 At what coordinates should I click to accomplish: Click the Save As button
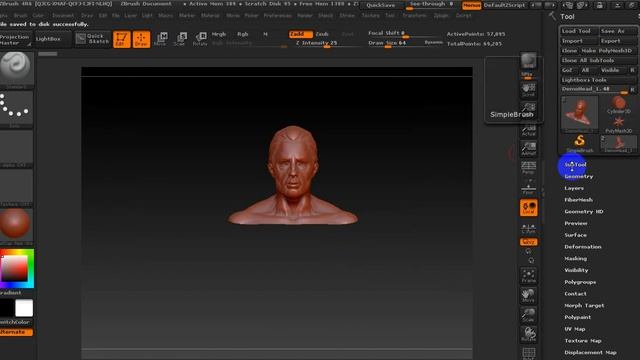pyautogui.click(x=618, y=31)
